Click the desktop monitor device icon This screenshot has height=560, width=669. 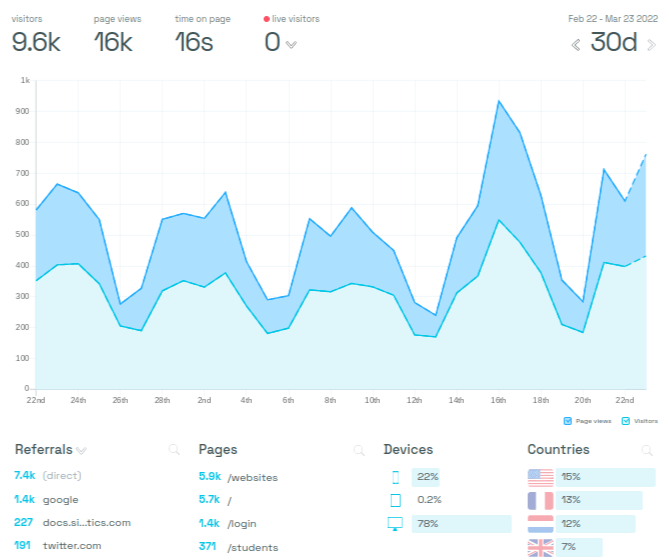(395, 524)
